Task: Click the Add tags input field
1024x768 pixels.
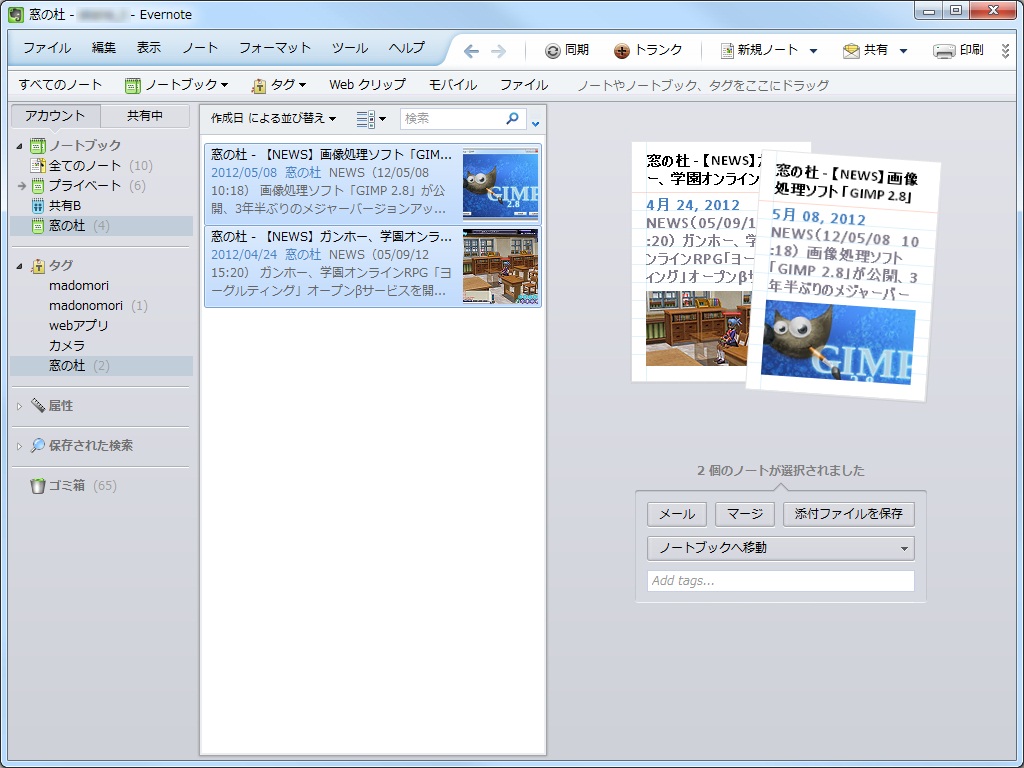Action: [780, 581]
